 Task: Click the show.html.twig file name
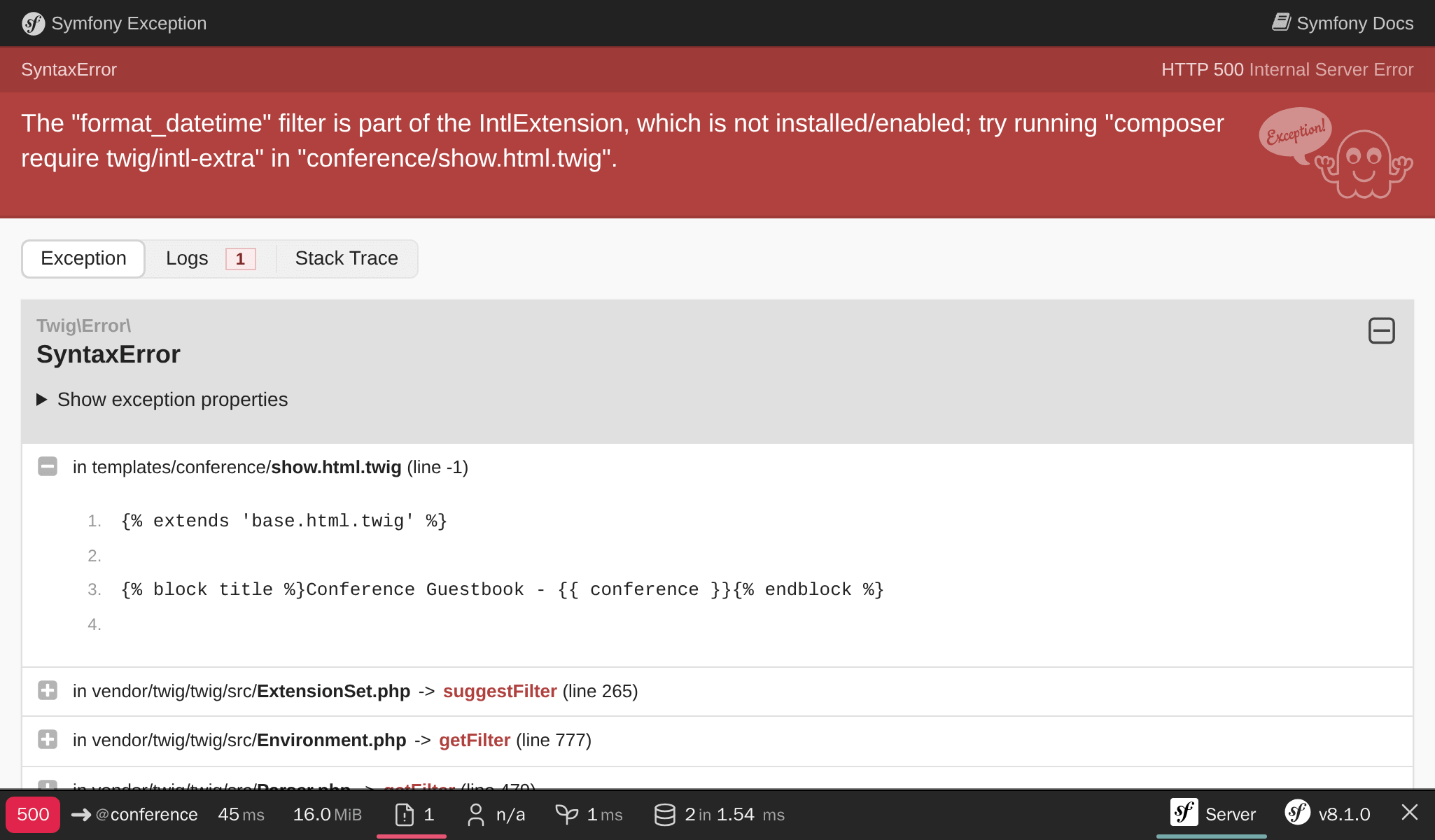pos(336,467)
